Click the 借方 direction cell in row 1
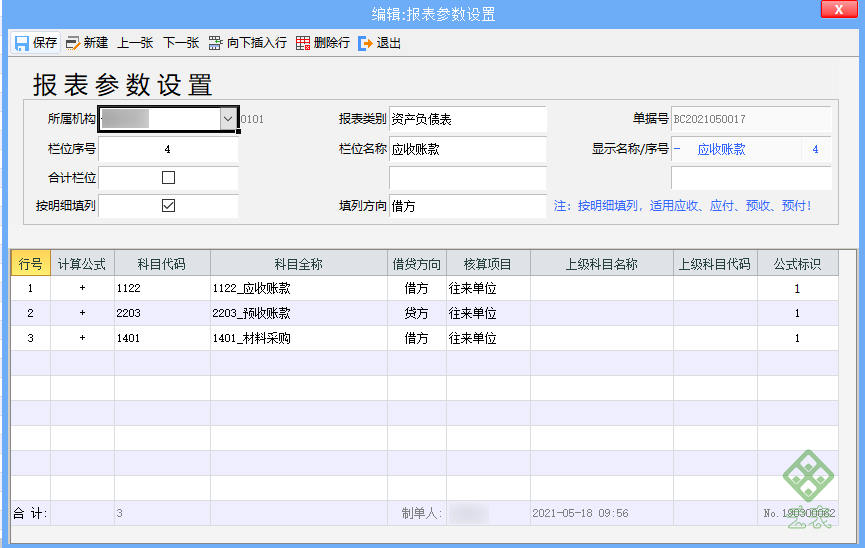The width and height of the screenshot is (865, 548). pyautogui.click(x=417, y=288)
